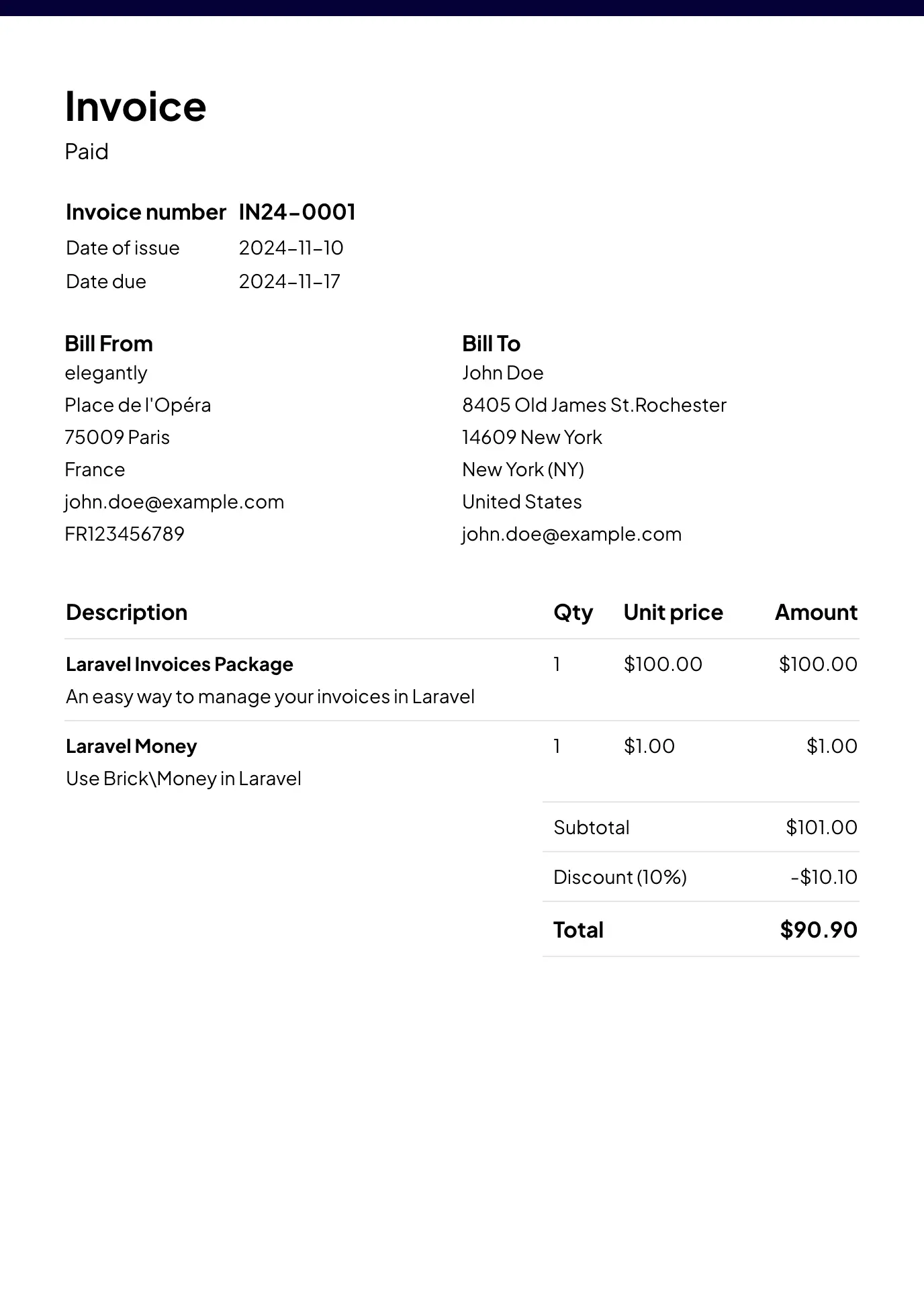Click the date of issue 2024-11-10

pyautogui.click(x=291, y=248)
